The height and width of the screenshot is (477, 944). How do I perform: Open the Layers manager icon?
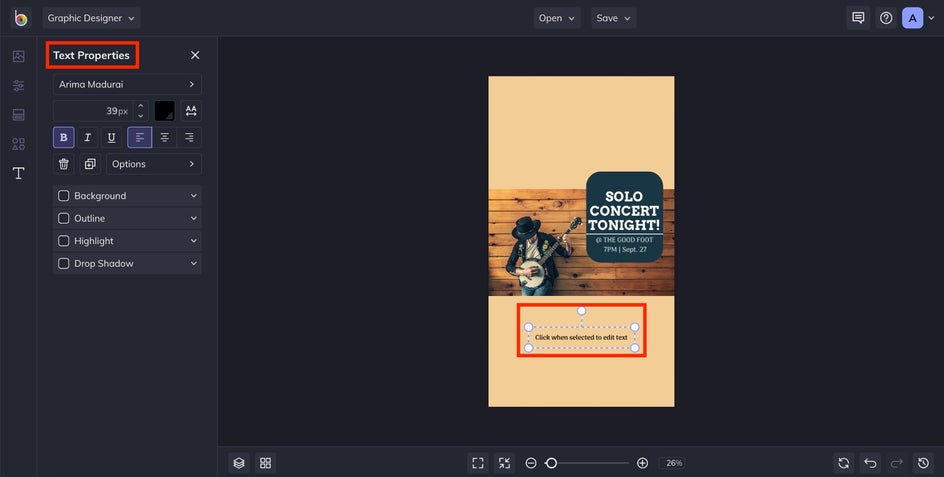click(x=239, y=463)
